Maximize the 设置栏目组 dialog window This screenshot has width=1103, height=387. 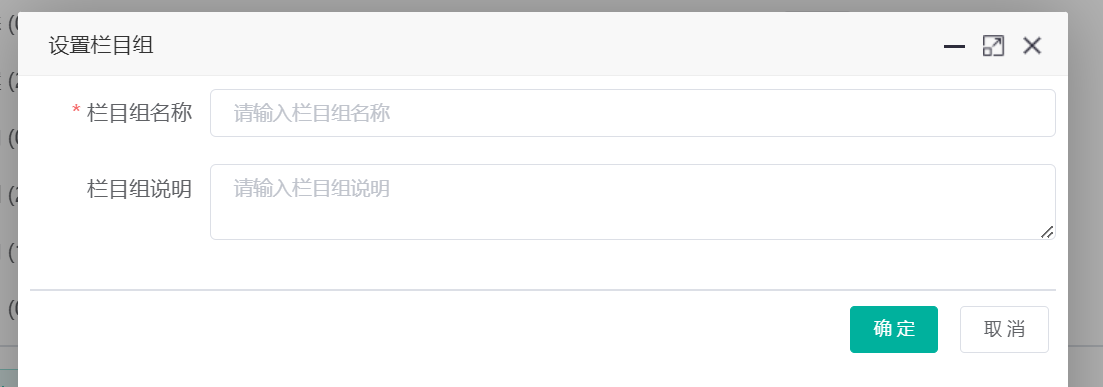993,46
